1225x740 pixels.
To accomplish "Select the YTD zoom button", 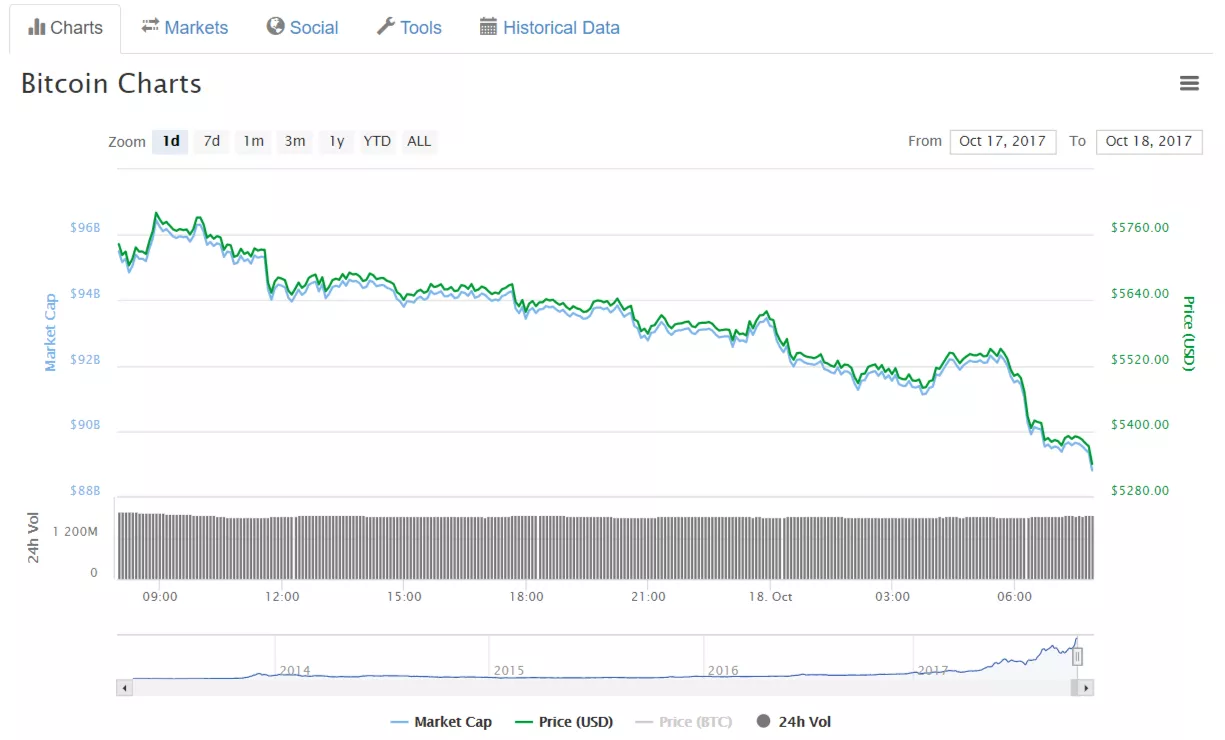I will point(377,141).
